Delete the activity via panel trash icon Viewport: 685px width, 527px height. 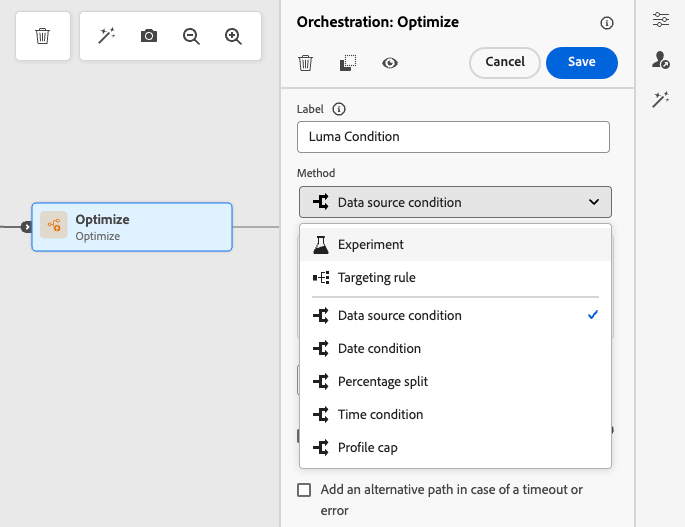306,63
